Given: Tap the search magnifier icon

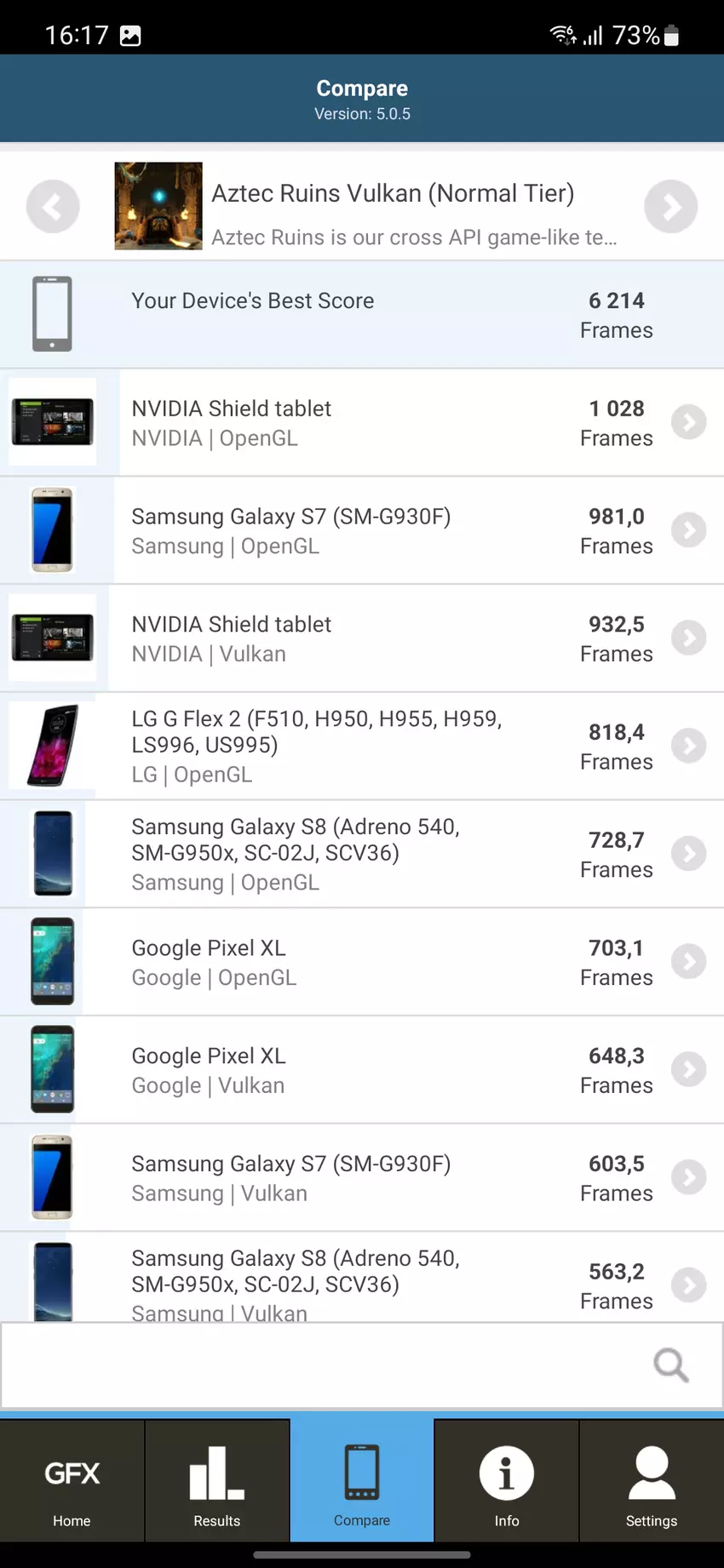Looking at the screenshot, I should coord(670,1365).
